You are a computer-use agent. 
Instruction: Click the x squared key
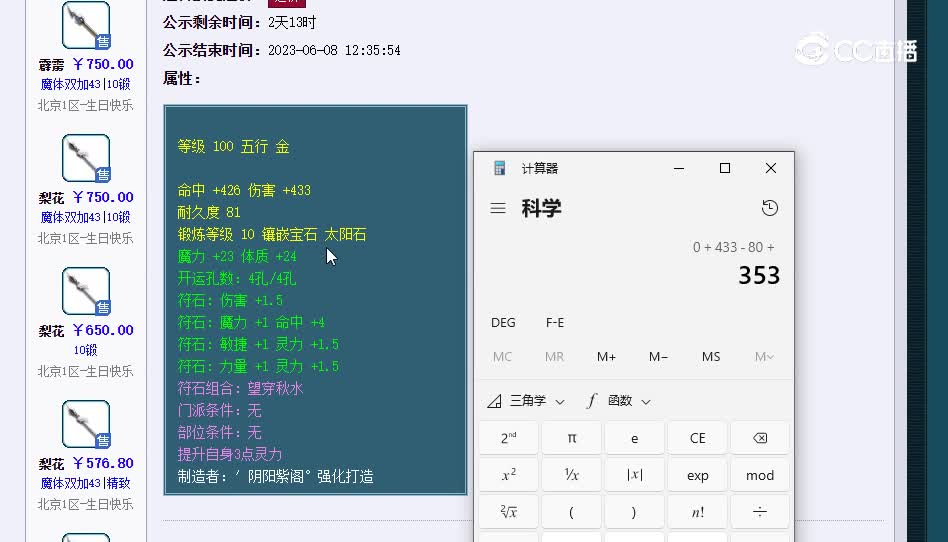click(x=508, y=475)
